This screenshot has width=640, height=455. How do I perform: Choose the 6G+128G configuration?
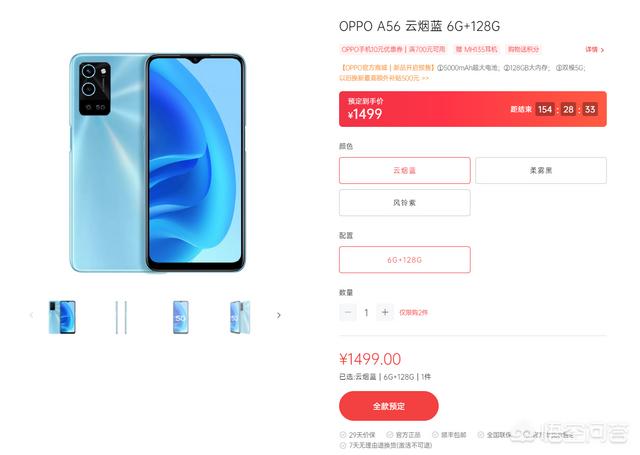[404, 260]
